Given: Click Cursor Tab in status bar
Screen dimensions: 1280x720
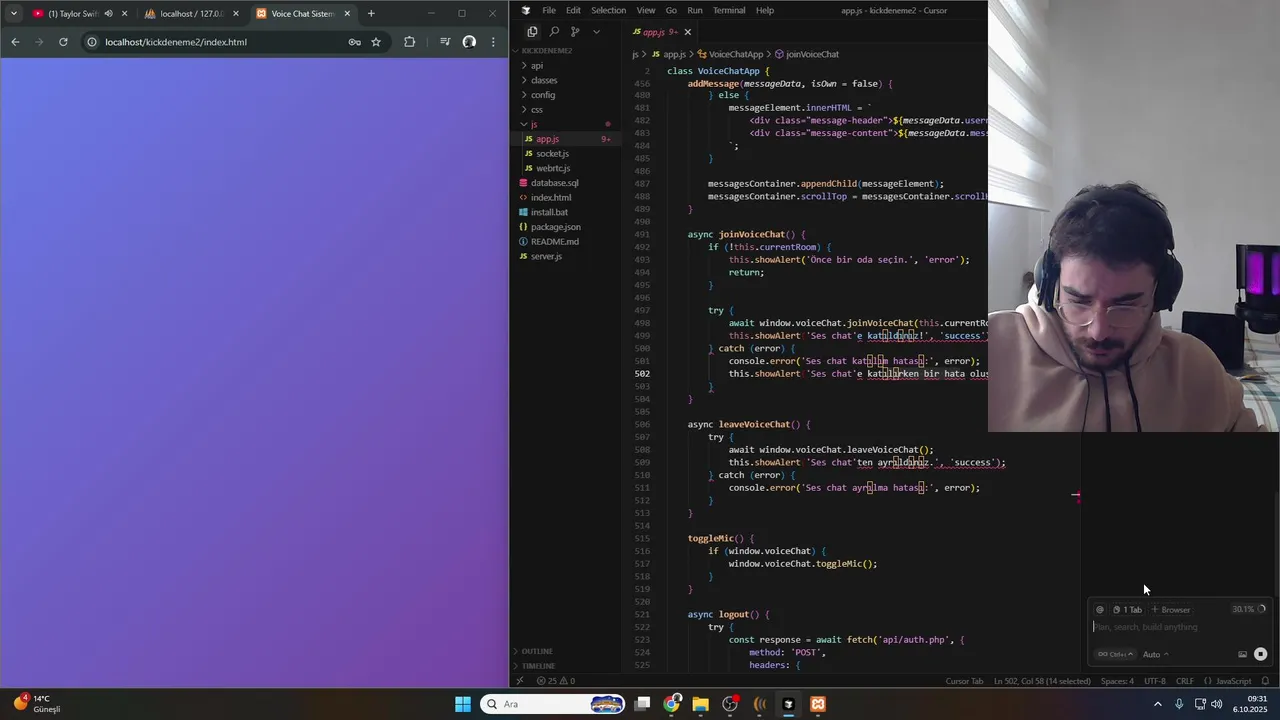Looking at the screenshot, I should click(x=964, y=681).
